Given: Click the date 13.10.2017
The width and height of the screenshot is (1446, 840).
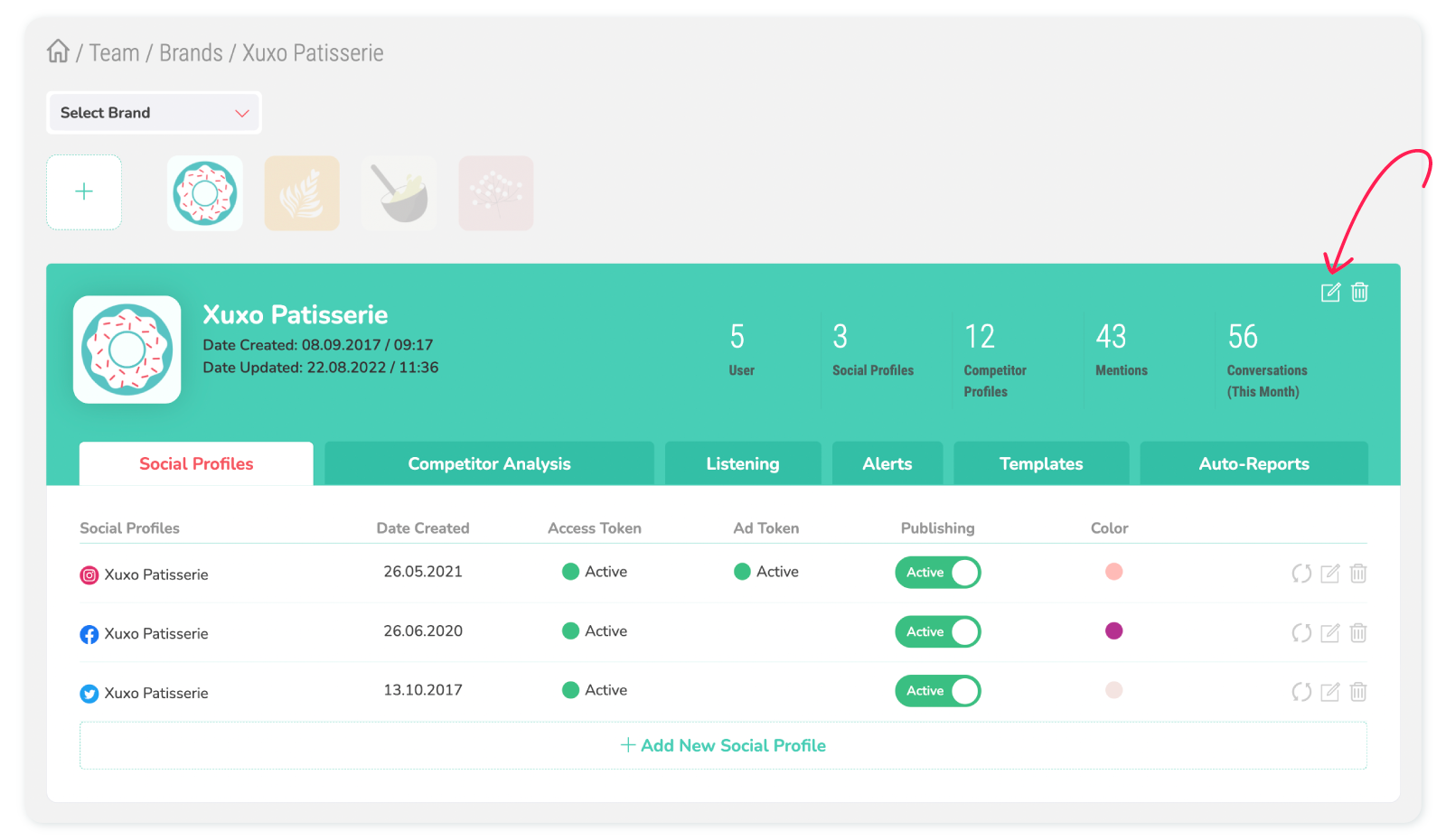Looking at the screenshot, I should click(x=423, y=690).
